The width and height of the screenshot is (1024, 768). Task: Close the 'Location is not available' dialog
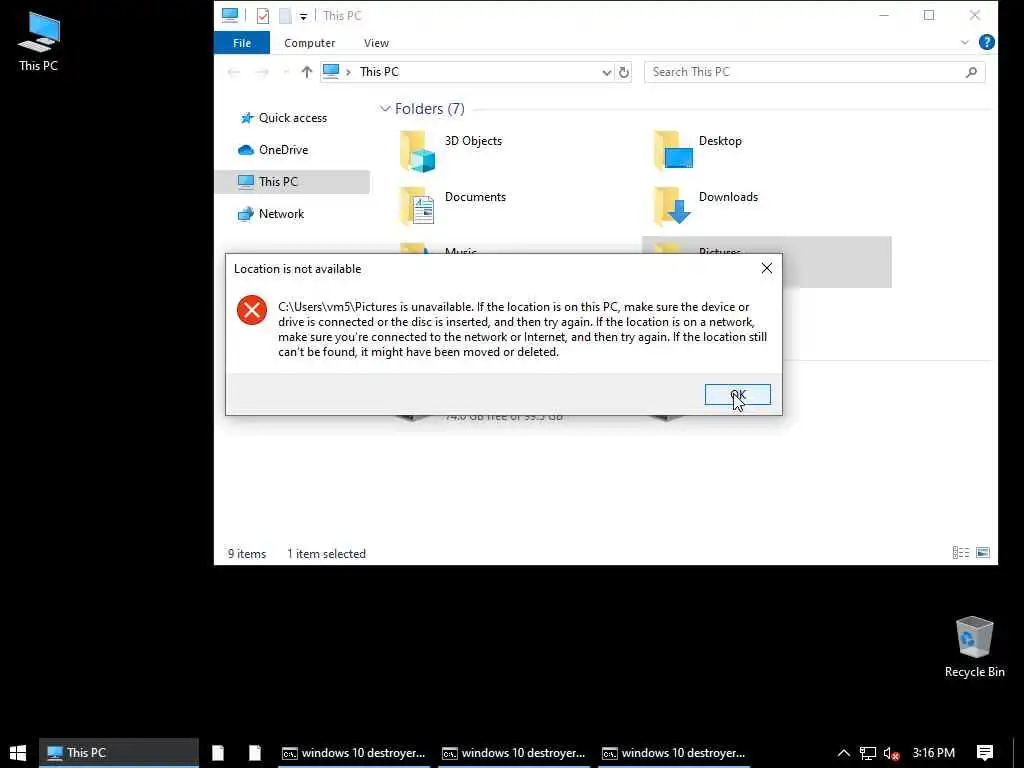tap(767, 268)
